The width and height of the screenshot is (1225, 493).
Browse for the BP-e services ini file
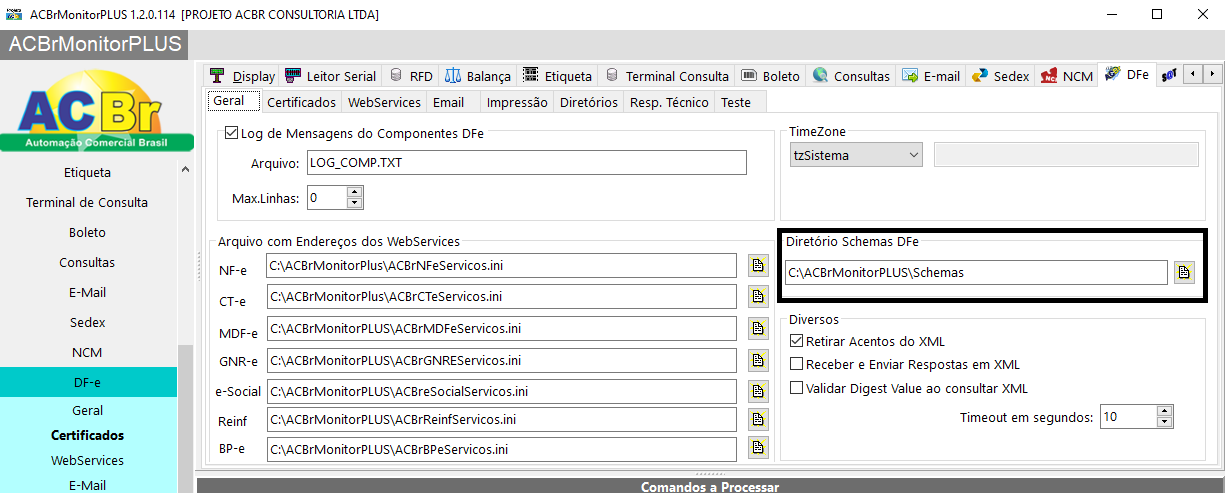[758, 448]
